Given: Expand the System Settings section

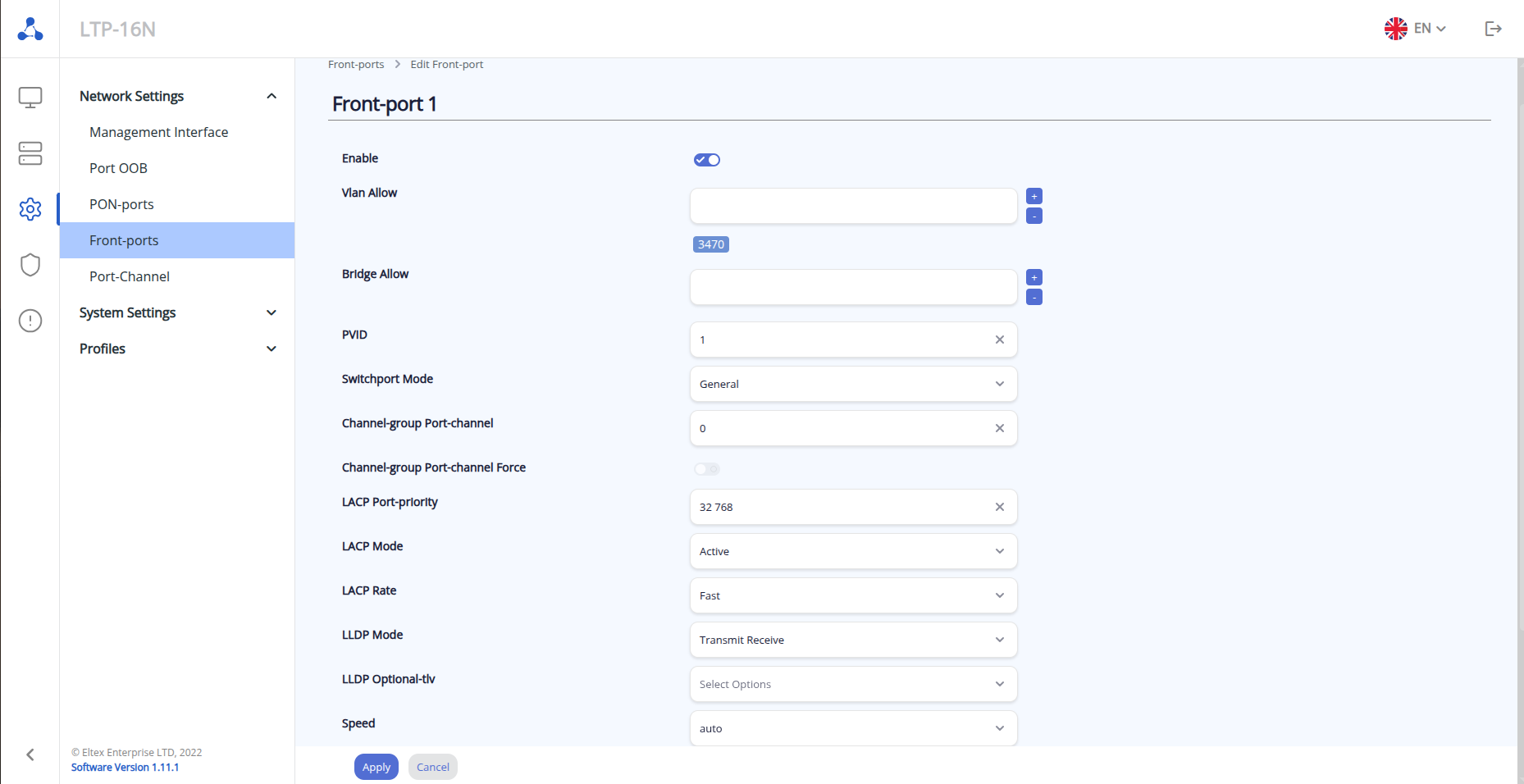Looking at the screenshot, I should [177, 312].
